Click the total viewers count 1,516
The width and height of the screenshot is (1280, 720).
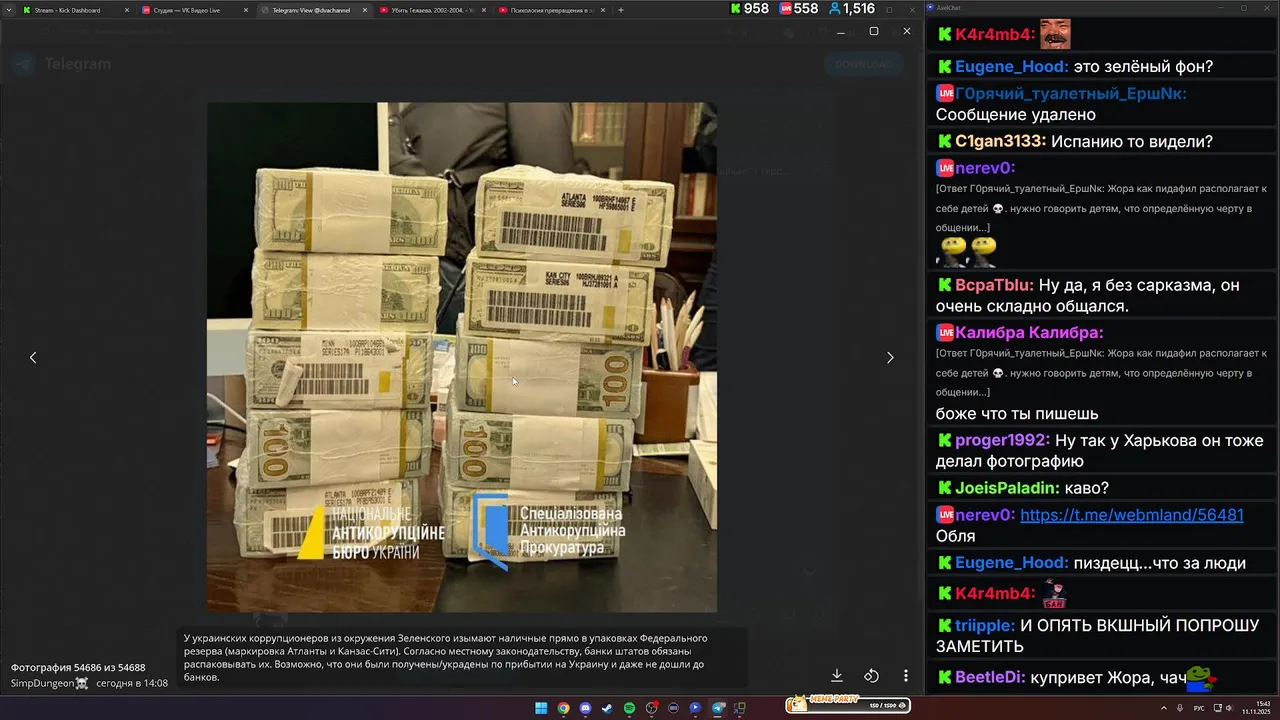851,9
